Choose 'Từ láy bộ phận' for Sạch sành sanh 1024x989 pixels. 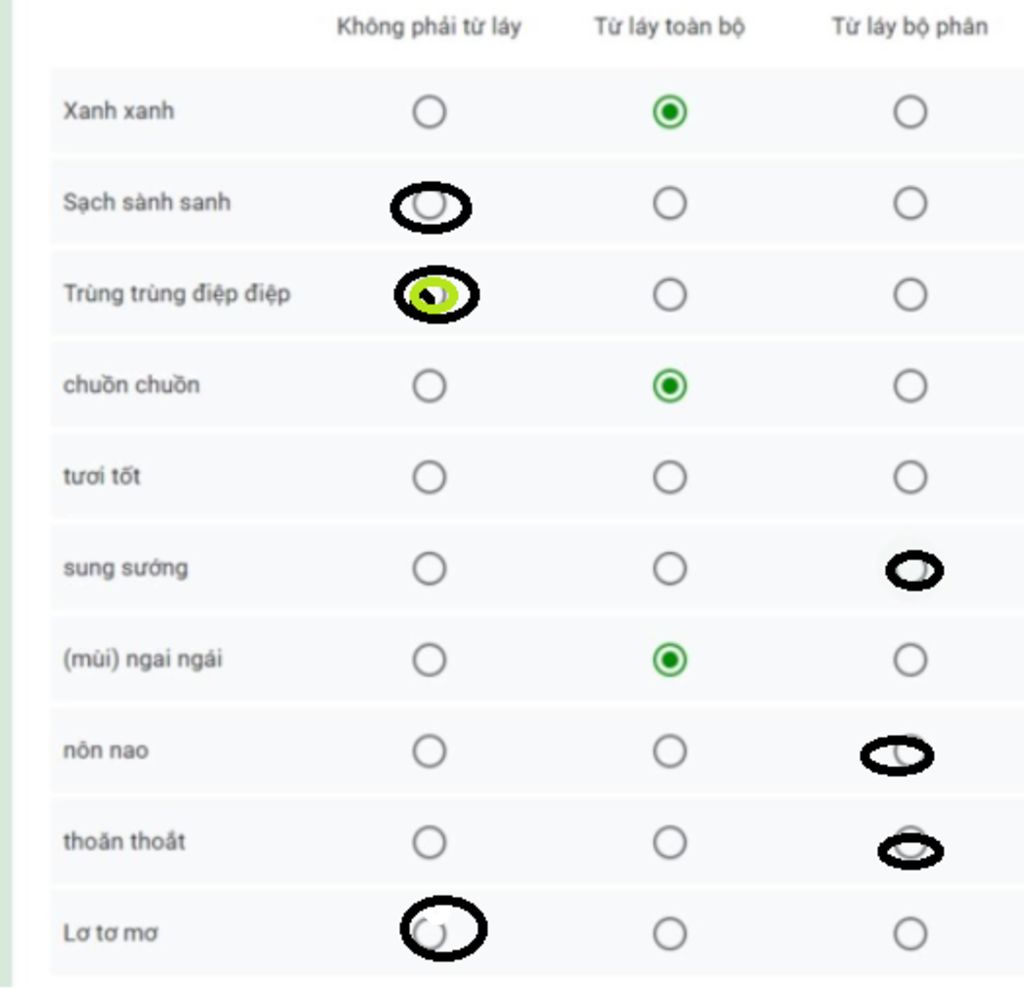point(910,203)
